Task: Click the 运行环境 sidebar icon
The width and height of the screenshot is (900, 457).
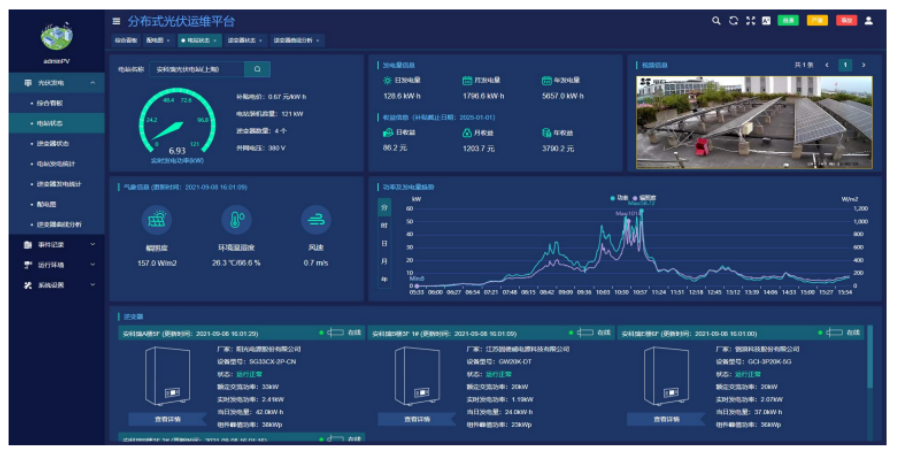Action: 28,265
